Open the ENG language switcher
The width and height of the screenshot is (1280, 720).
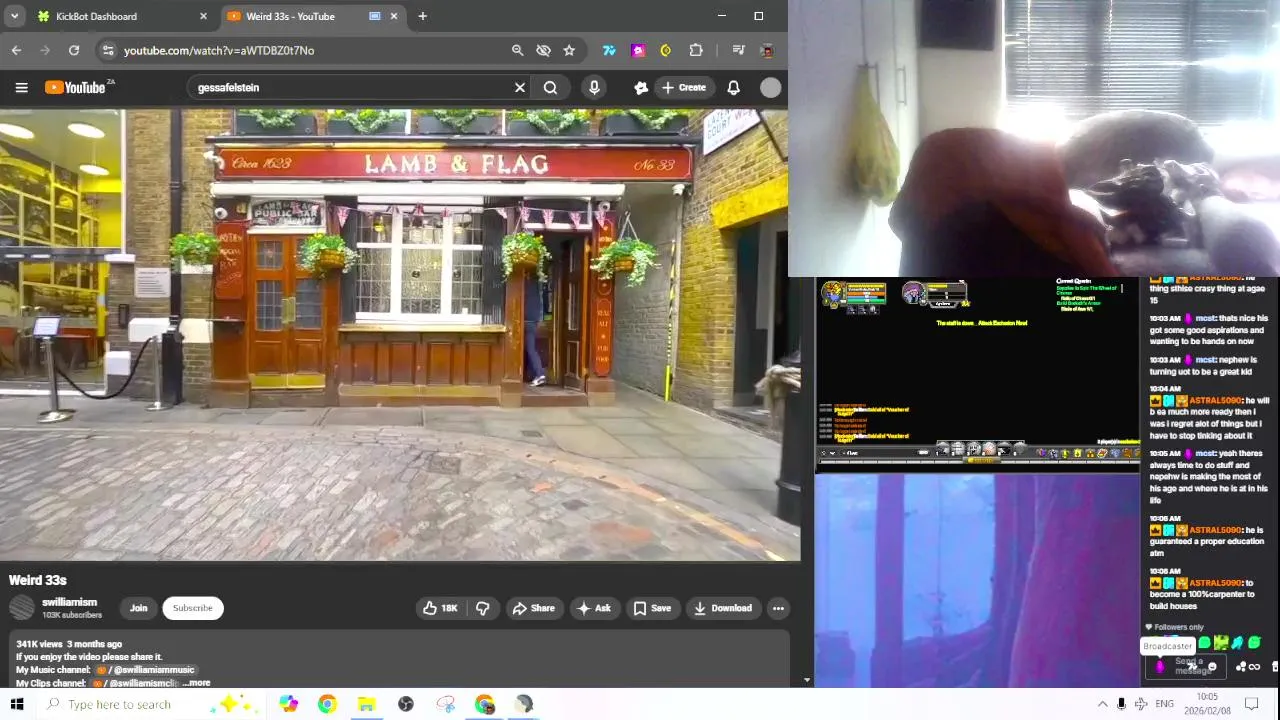pos(1164,704)
